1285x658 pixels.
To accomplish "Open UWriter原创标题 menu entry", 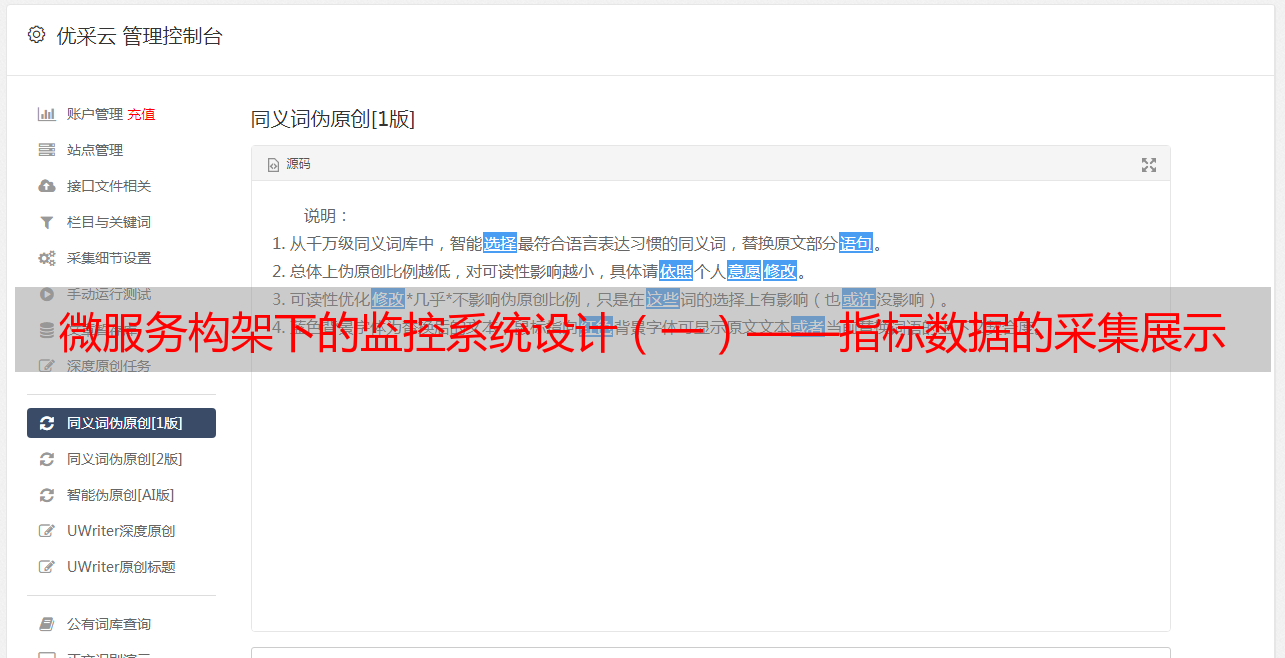I will (x=121, y=567).
